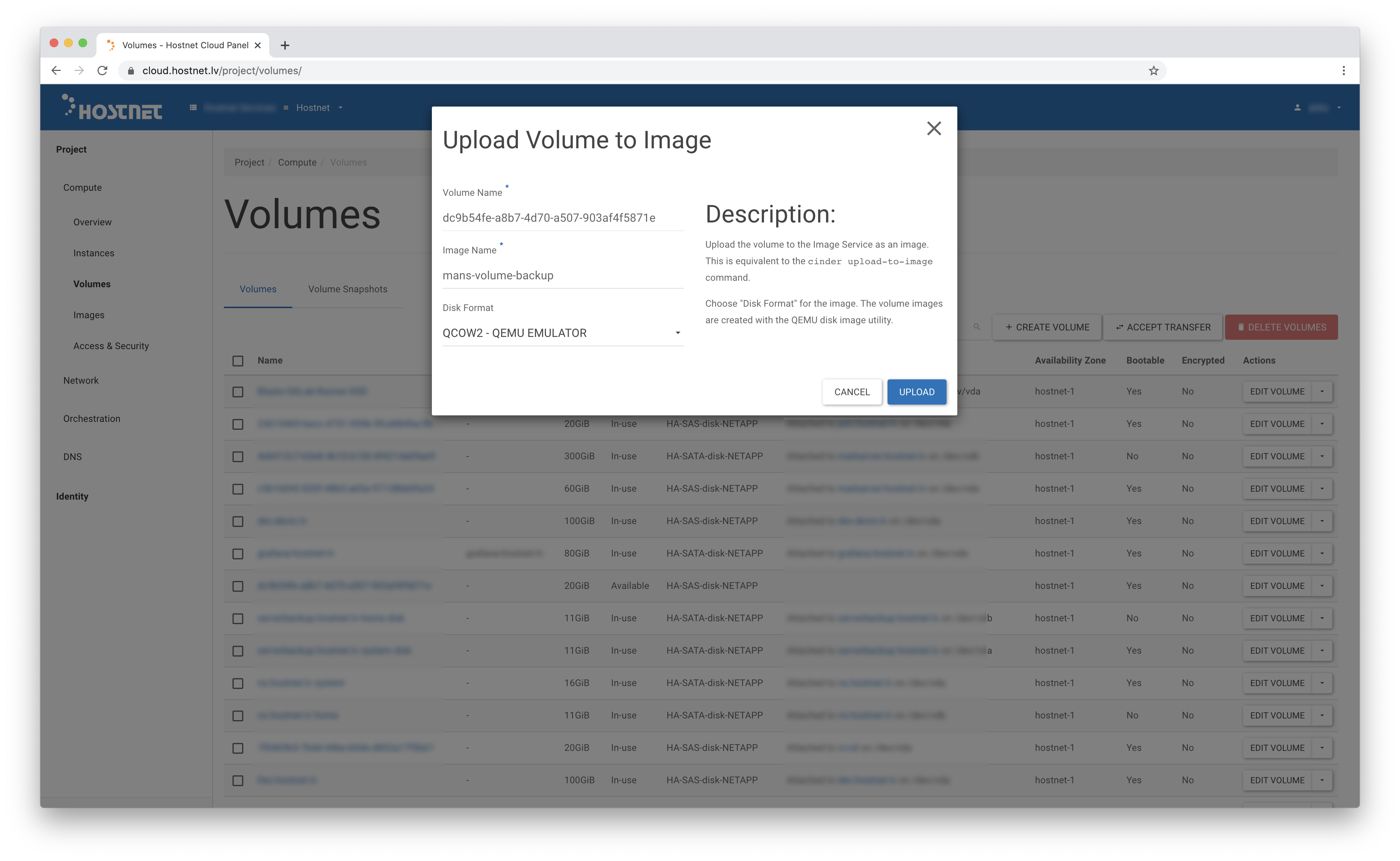Viewport: 1400px width, 861px height.
Task: Reload the page with refresh icon
Action: tap(103, 71)
